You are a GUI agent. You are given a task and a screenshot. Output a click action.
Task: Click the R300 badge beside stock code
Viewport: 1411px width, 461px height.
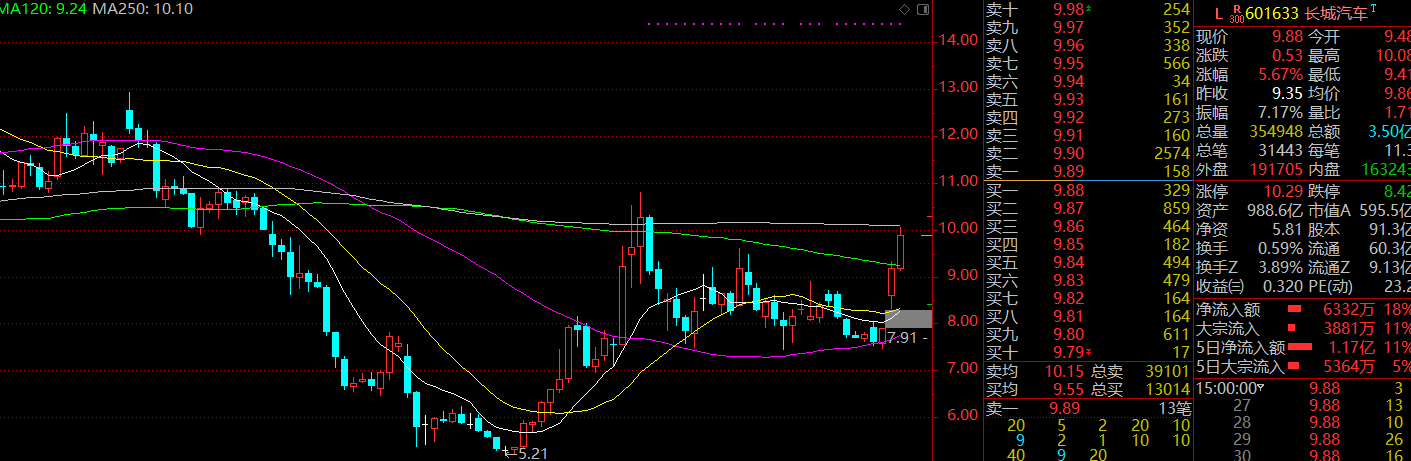click(x=1235, y=15)
